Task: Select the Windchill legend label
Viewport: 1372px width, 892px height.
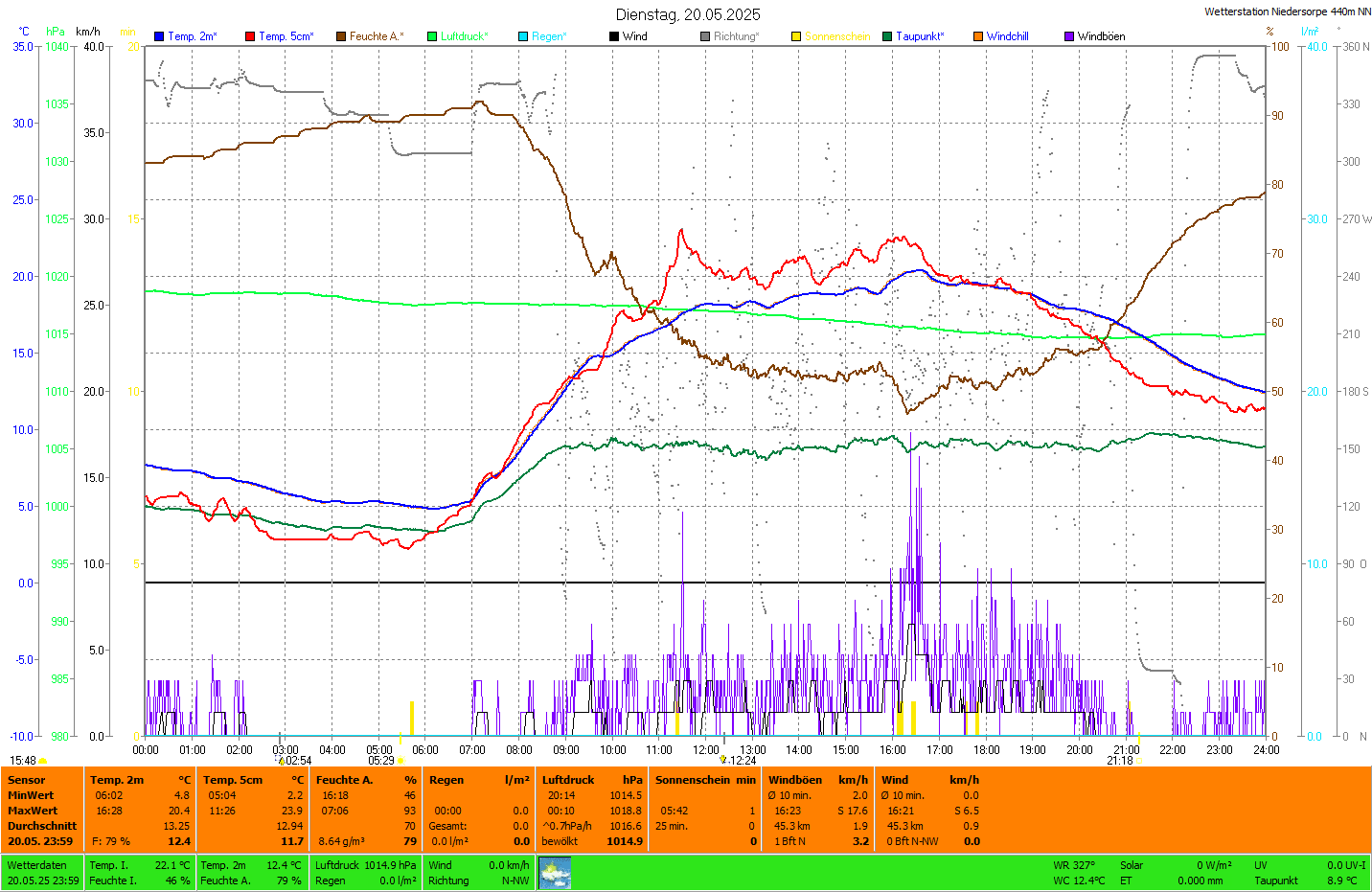Action: pos(1007,36)
